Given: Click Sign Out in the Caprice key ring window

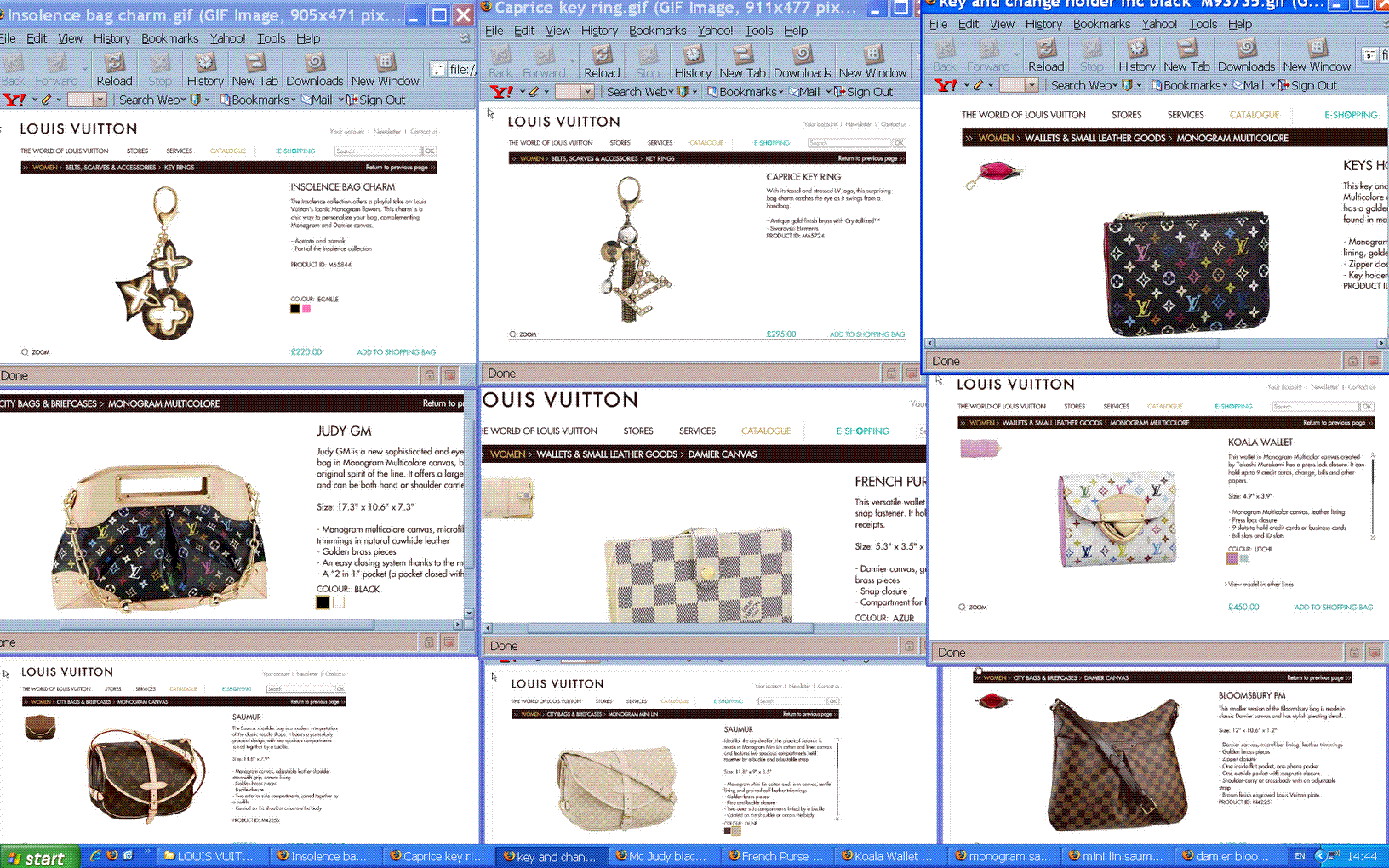Looking at the screenshot, I should click(863, 92).
